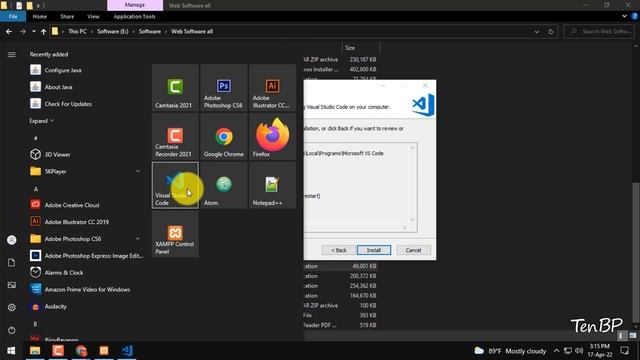This screenshot has height=360, width=640.
Task: Launch the Adobe Photoshop CS6 tile
Action: (x=224, y=87)
